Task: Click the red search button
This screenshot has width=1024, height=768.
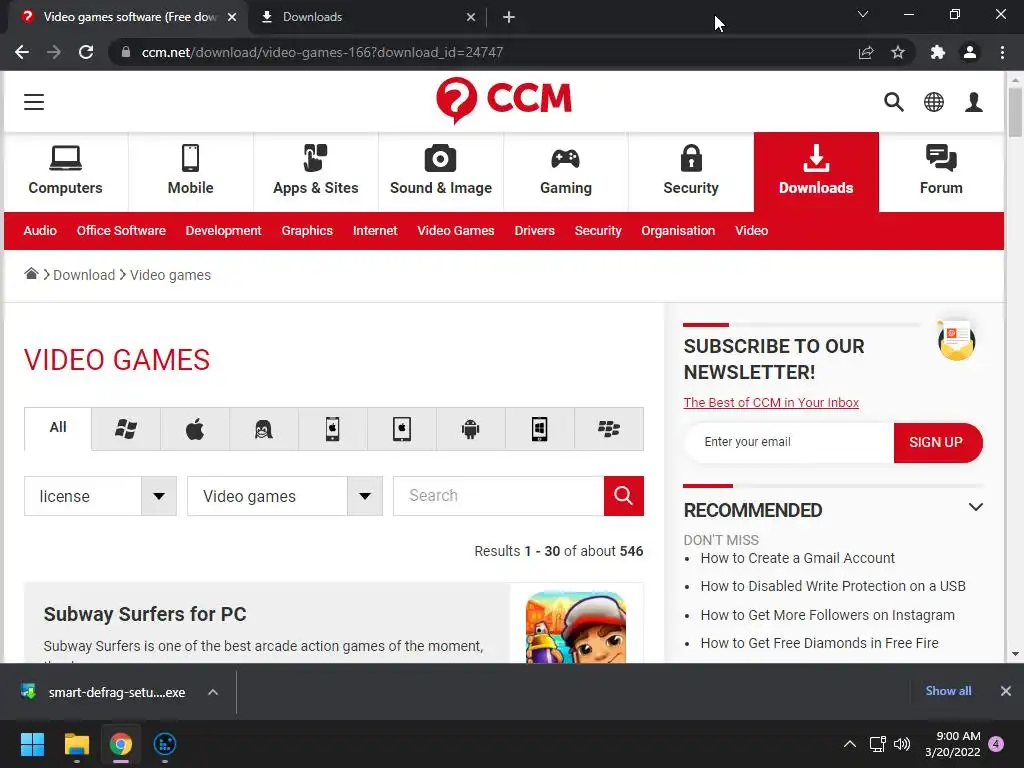Action: (x=624, y=496)
